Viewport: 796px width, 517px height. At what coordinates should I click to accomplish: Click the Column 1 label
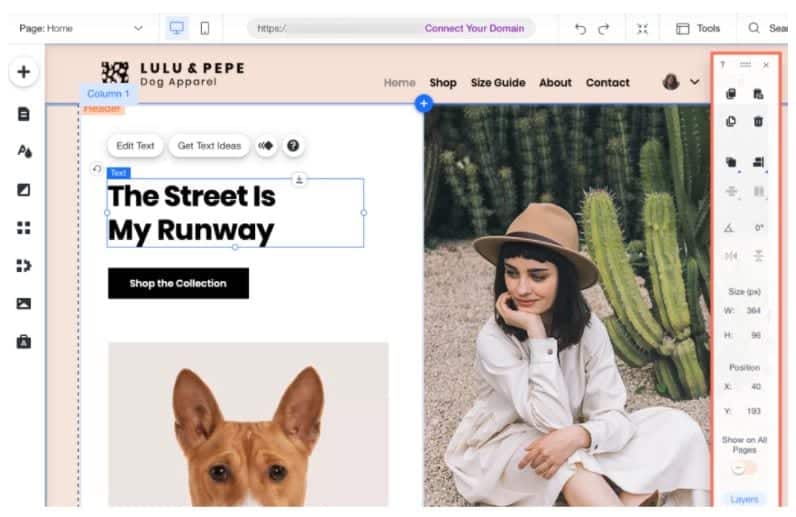(x=108, y=93)
